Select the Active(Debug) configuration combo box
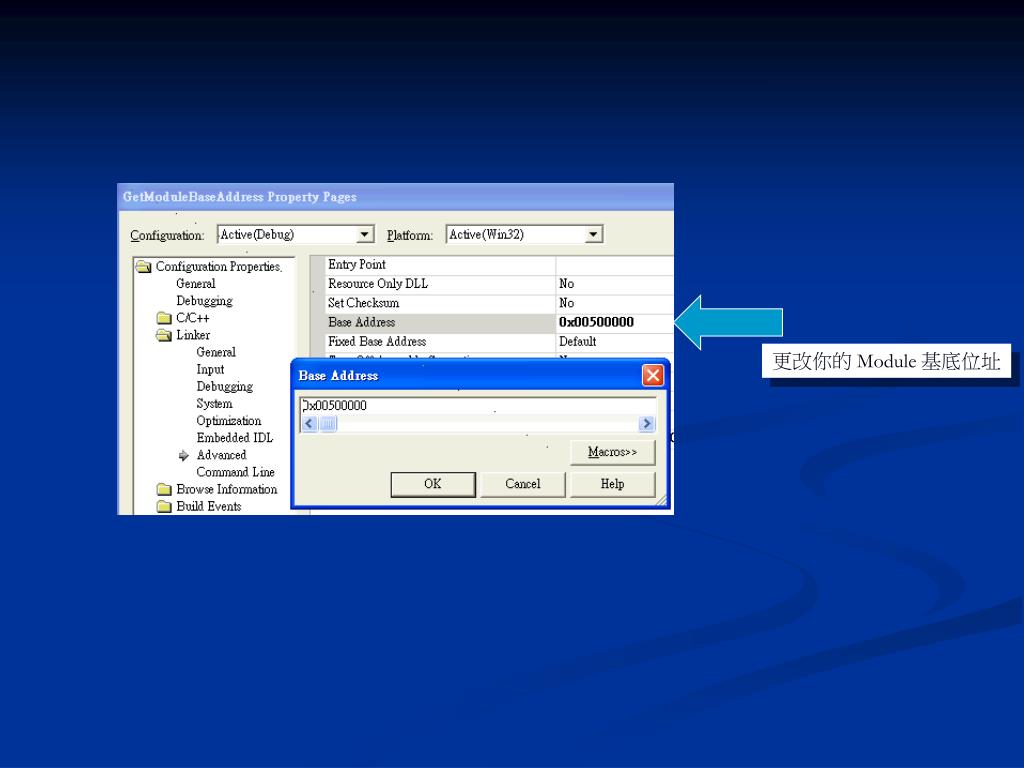This screenshot has width=1024, height=768. tap(295, 234)
